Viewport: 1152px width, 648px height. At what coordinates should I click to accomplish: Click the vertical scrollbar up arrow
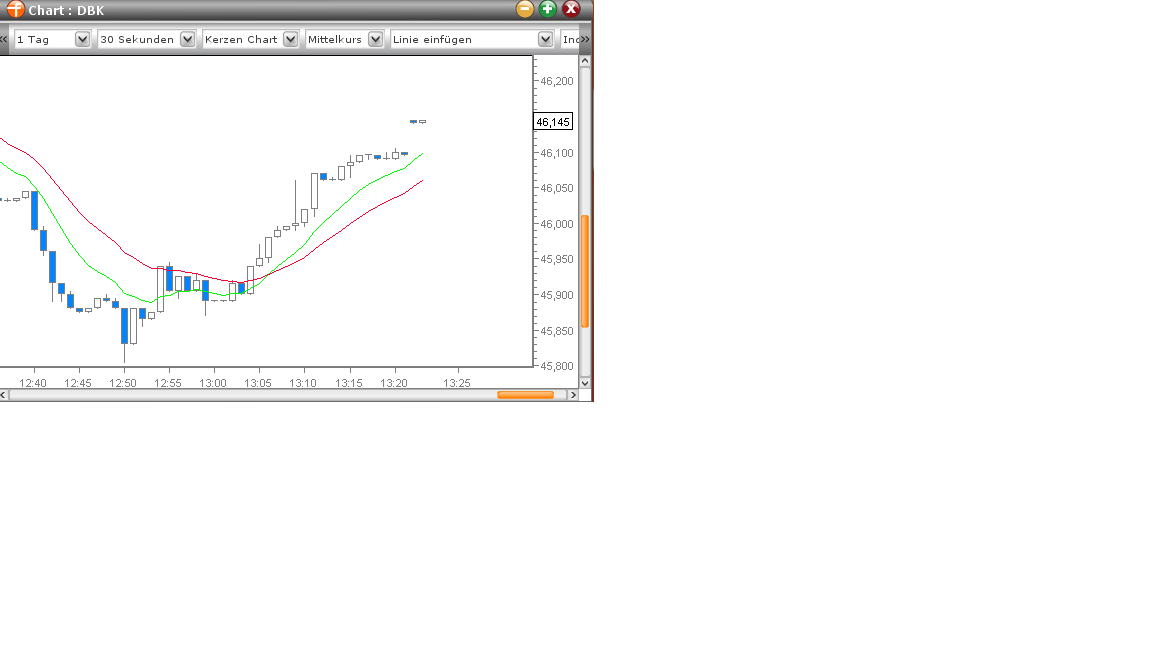click(585, 61)
